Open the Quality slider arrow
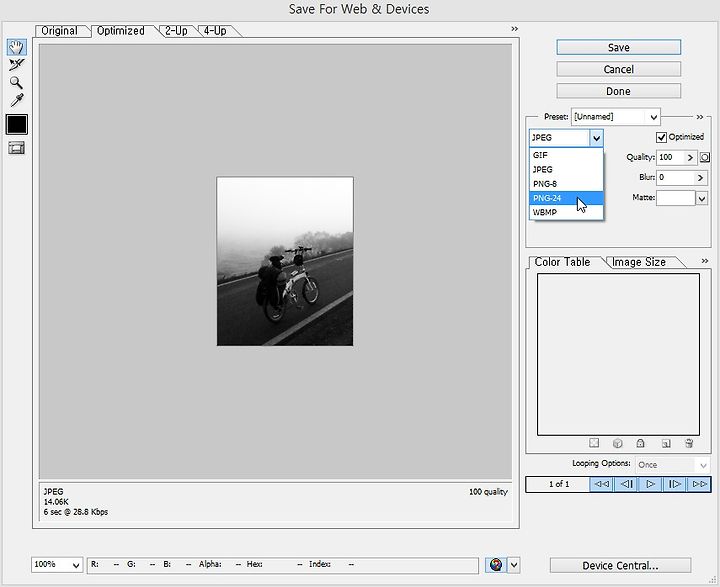The image size is (720, 587). 691,158
